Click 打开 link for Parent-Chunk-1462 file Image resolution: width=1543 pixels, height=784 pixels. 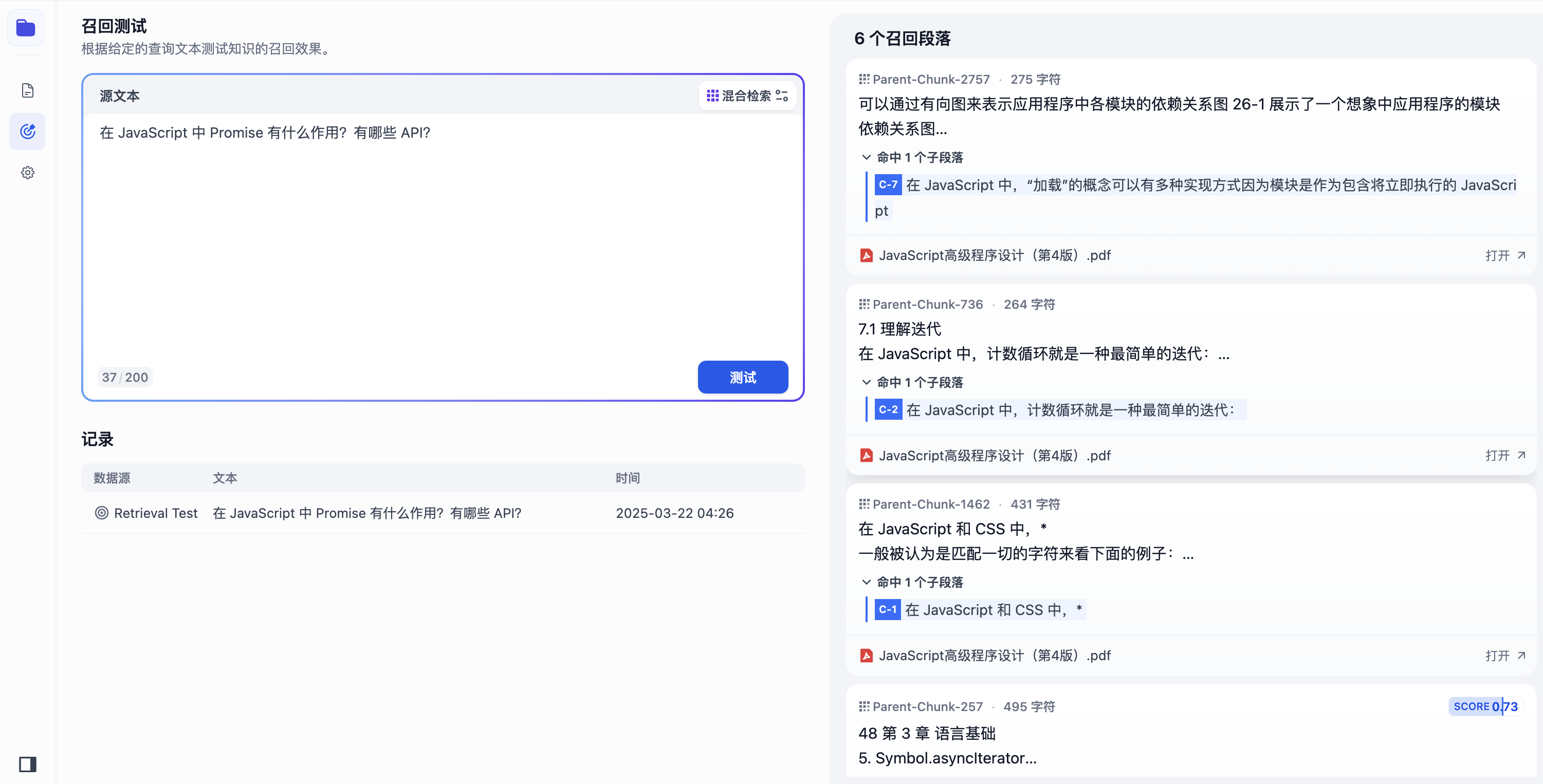tap(1504, 656)
